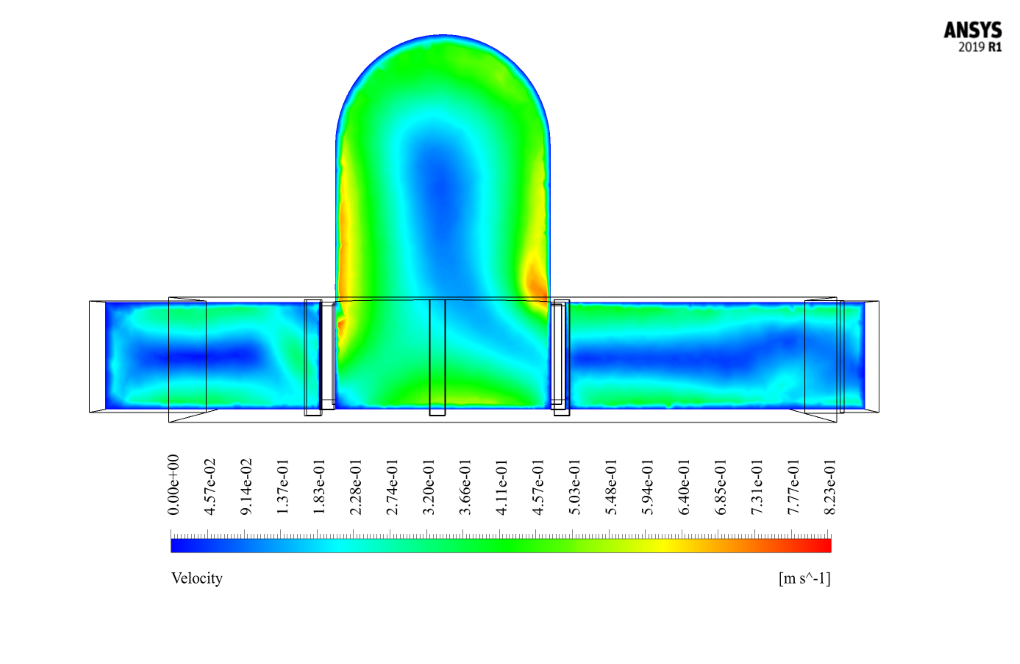Select the Velocity legend title
Viewport: 1020px width, 664px height.
point(197,578)
